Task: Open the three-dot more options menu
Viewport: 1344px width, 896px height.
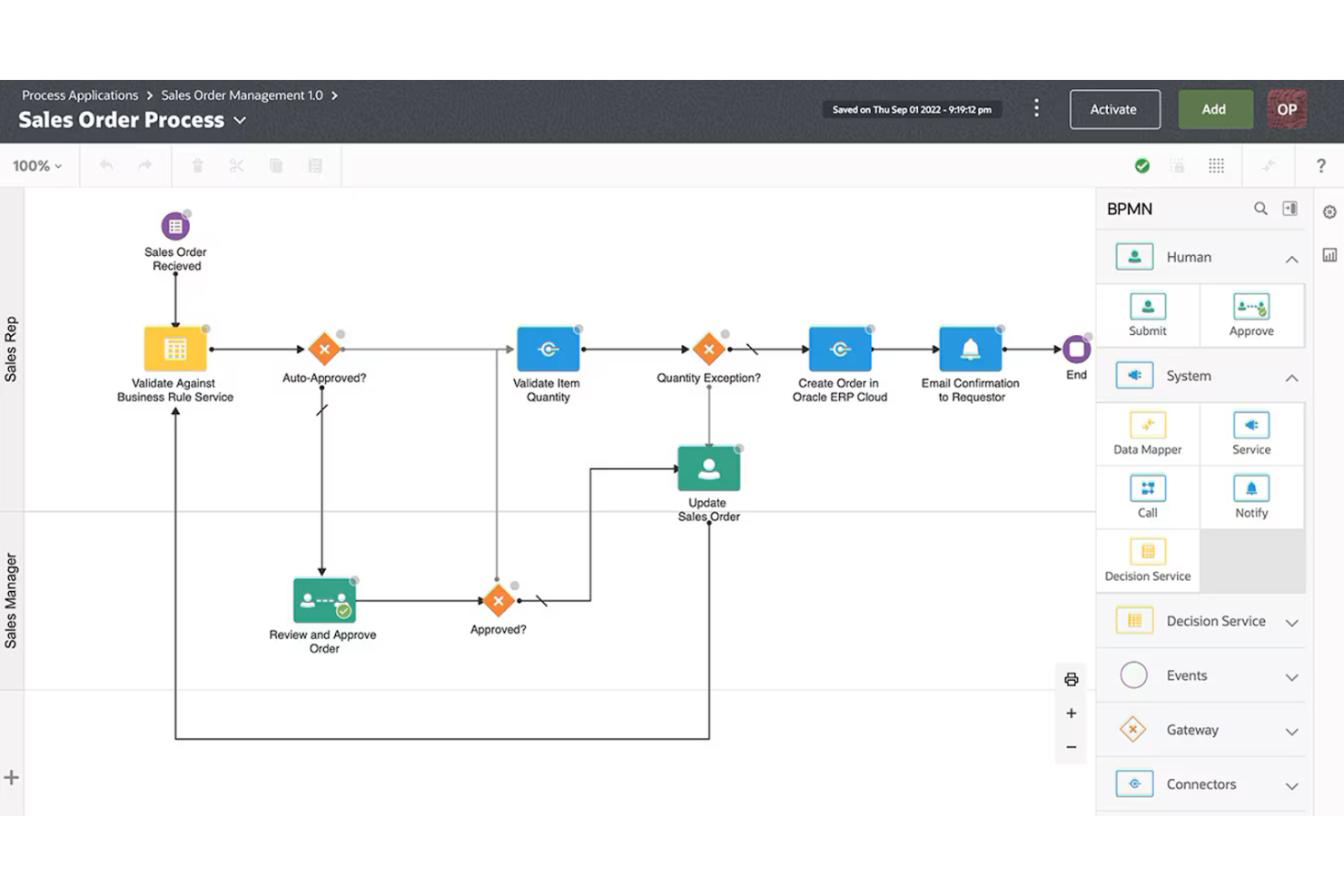Action: [1036, 109]
